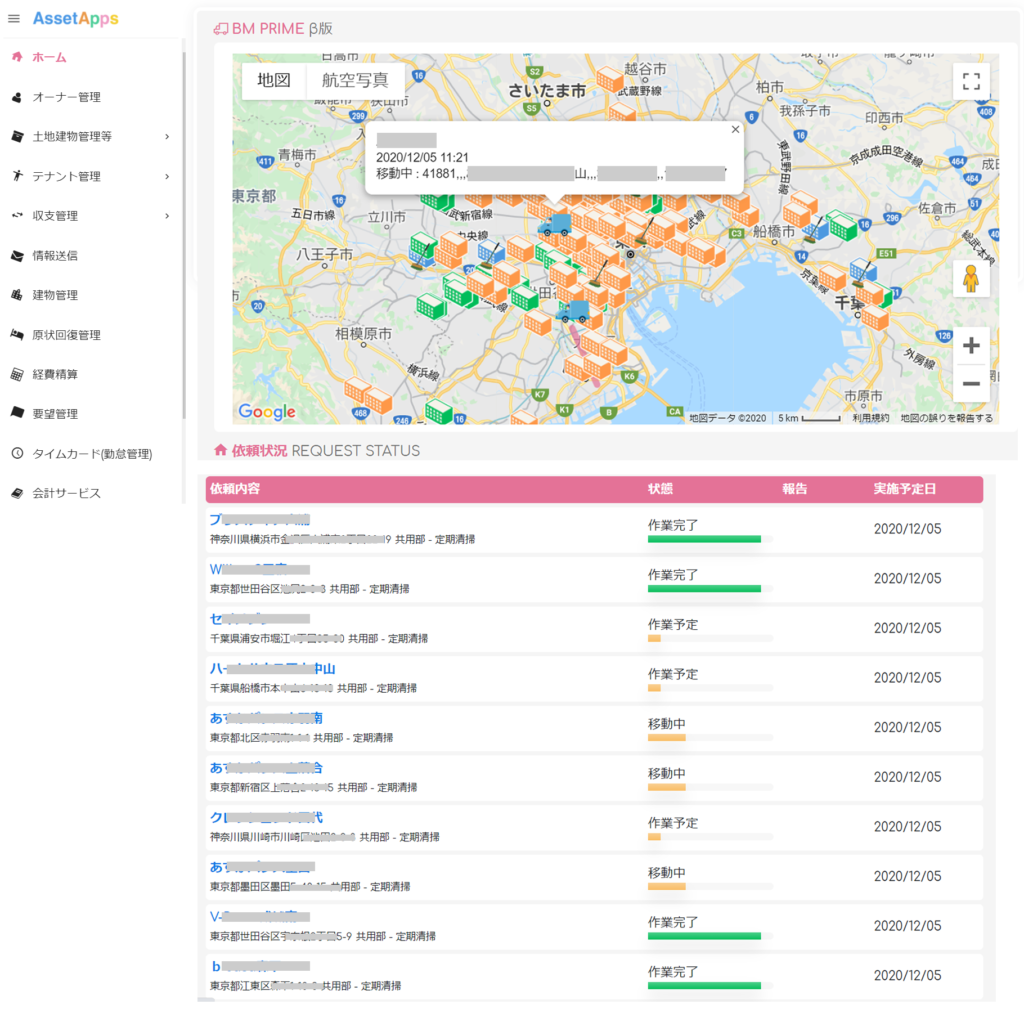Click the 経費精算 calculator icon

(x=18, y=374)
